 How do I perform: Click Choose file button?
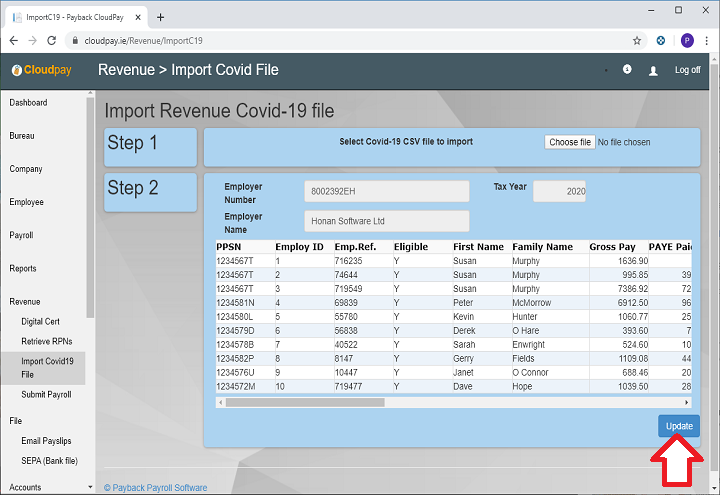(x=570, y=142)
